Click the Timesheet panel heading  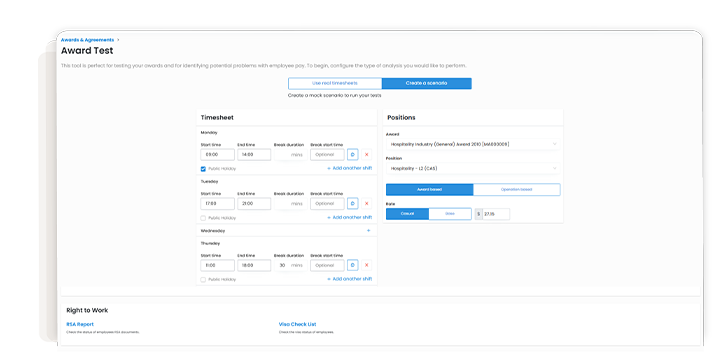pyautogui.click(x=217, y=117)
